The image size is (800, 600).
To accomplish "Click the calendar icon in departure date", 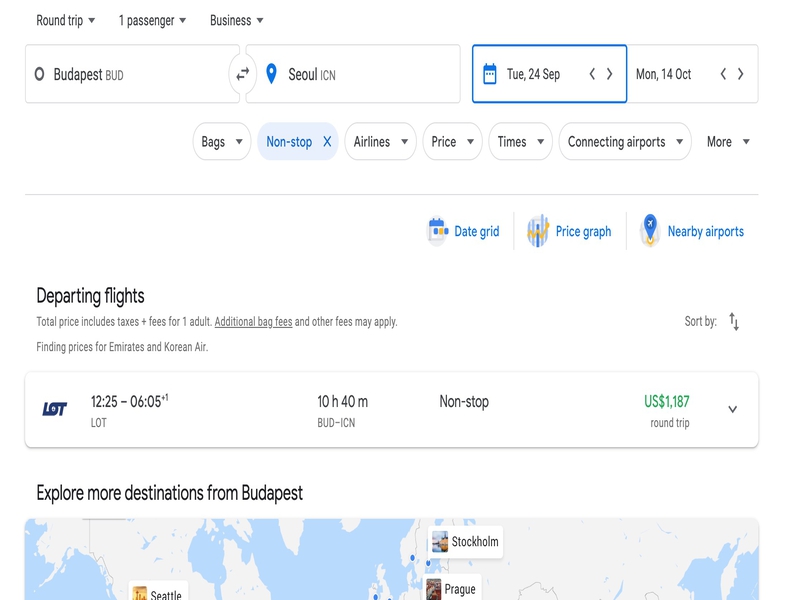I will [x=490, y=74].
